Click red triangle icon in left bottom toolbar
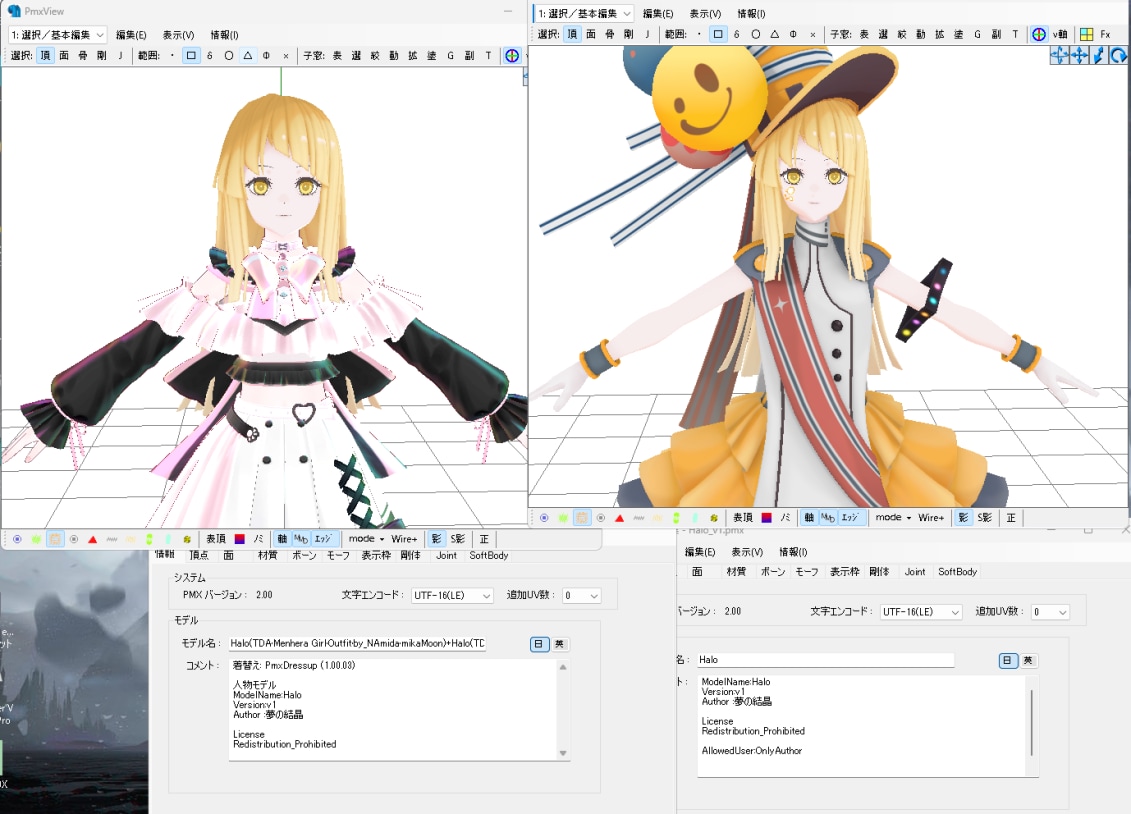The image size is (1131, 814). coord(92,539)
